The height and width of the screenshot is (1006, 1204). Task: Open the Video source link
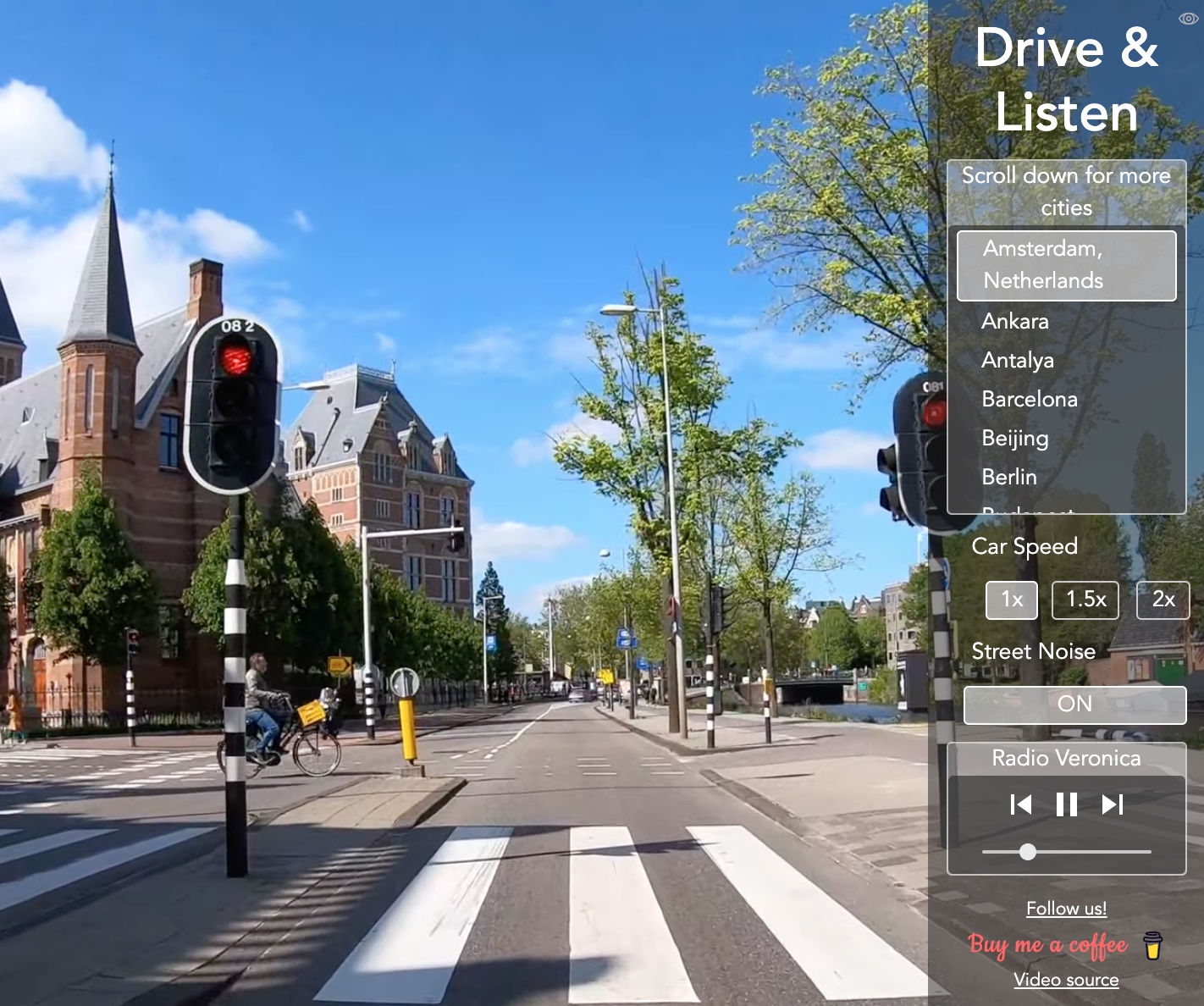(1067, 980)
